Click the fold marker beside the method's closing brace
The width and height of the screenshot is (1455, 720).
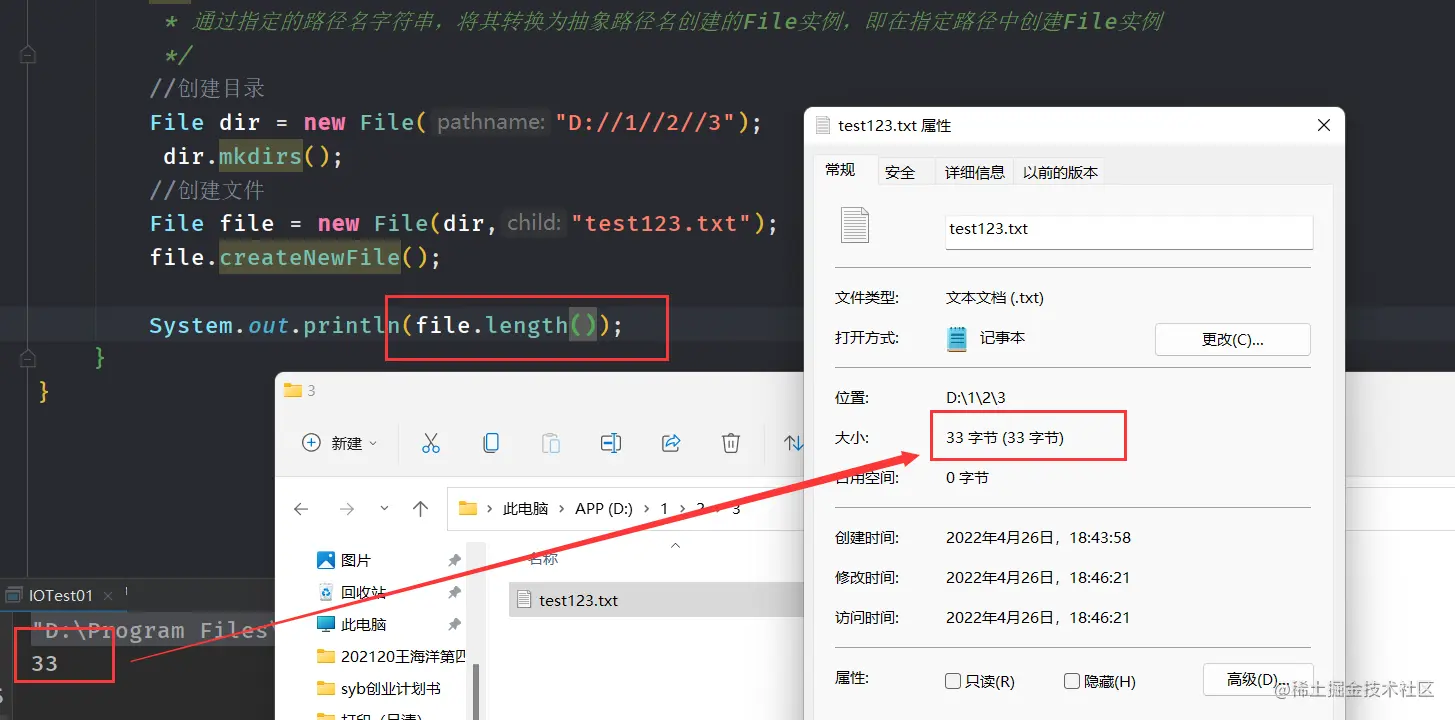[x=28, y=357]
